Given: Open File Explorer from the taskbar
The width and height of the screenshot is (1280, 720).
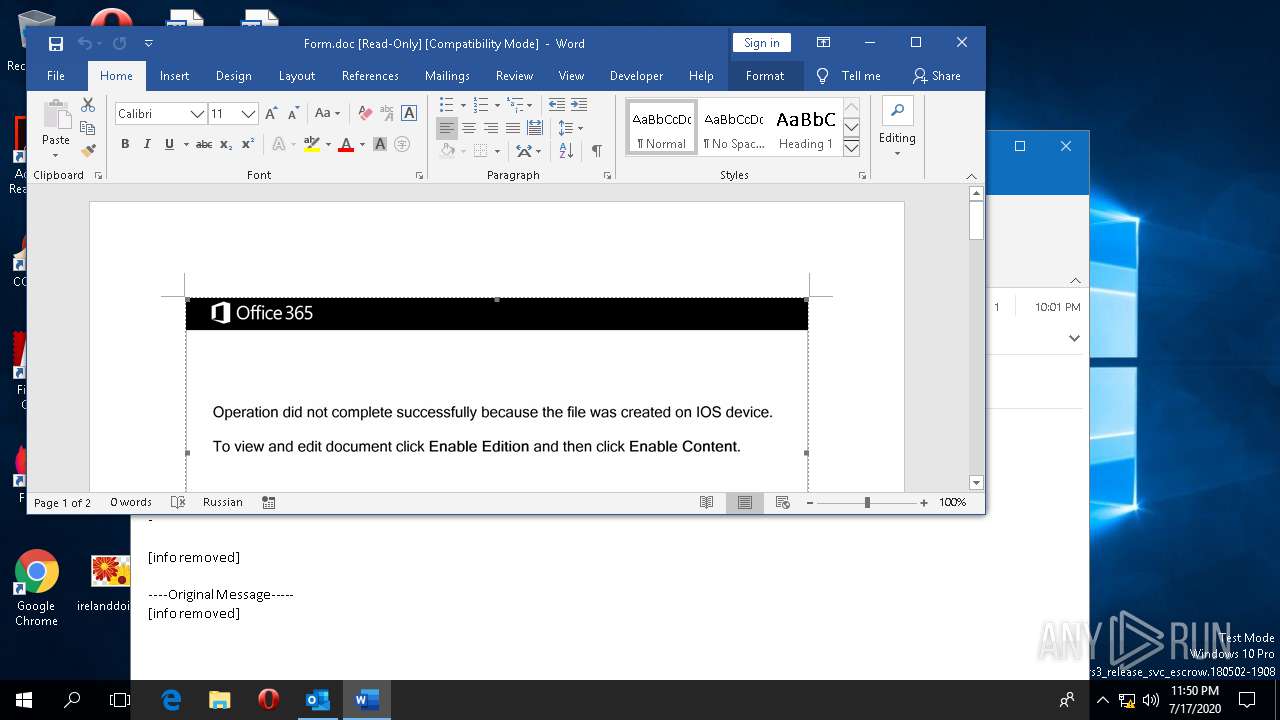Looking at the screenshot, I should (x=219, y=700).
